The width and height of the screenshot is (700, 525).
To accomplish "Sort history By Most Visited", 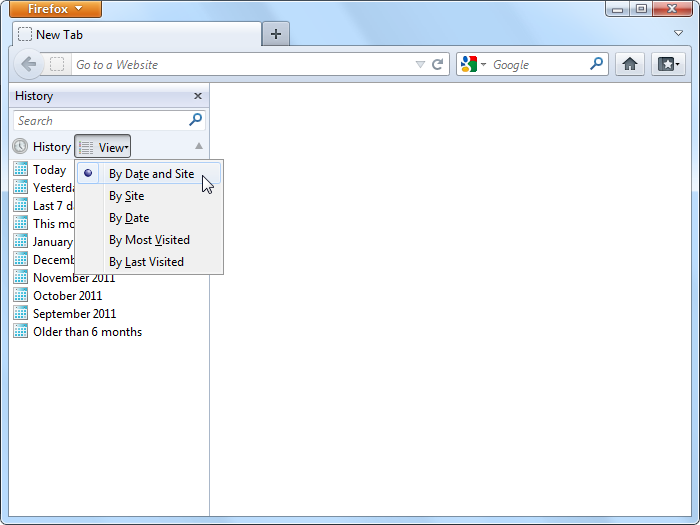I will 149,240.
